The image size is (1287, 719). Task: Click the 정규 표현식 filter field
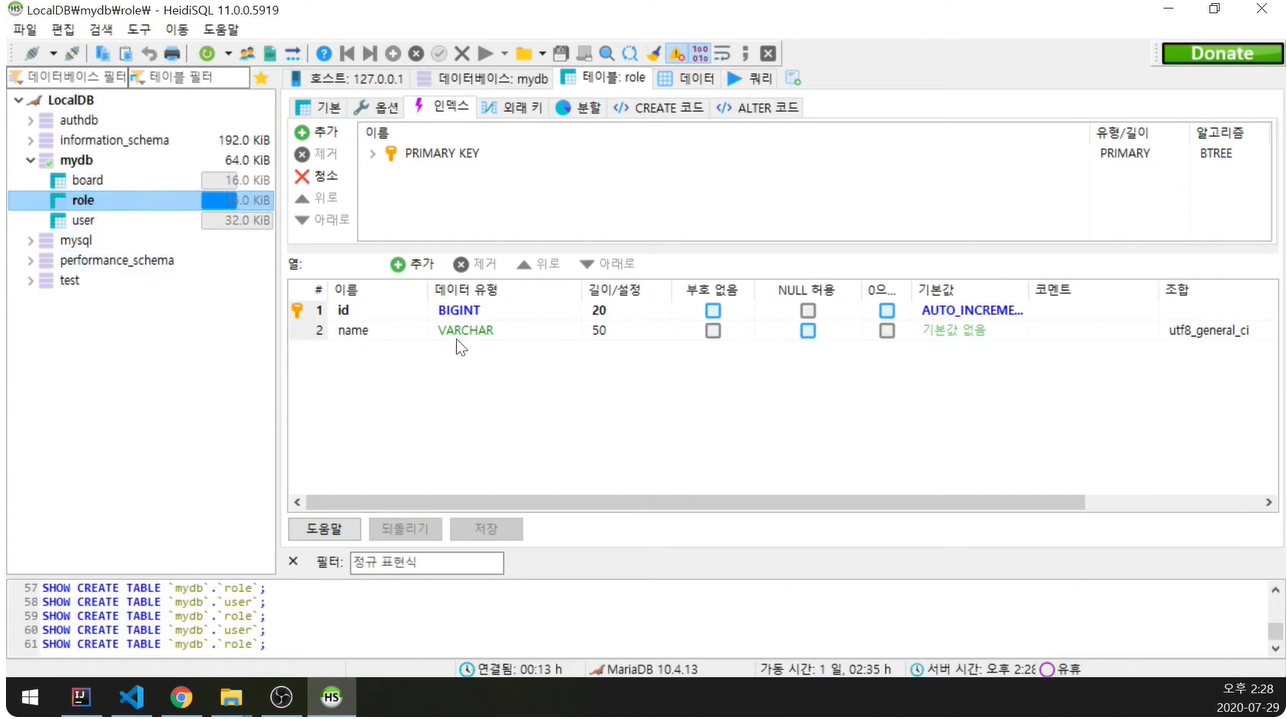point(427,562)
